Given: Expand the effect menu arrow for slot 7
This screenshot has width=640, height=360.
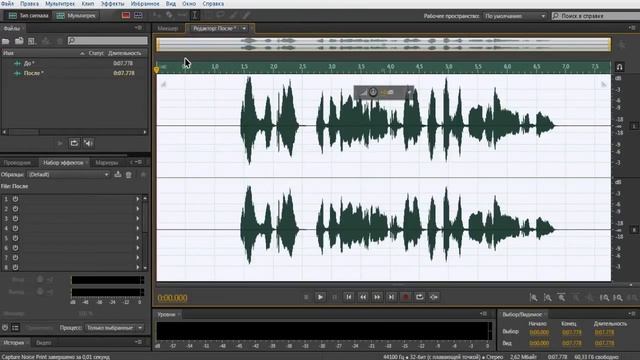Looking at the screenshot, I should [138, 258].
